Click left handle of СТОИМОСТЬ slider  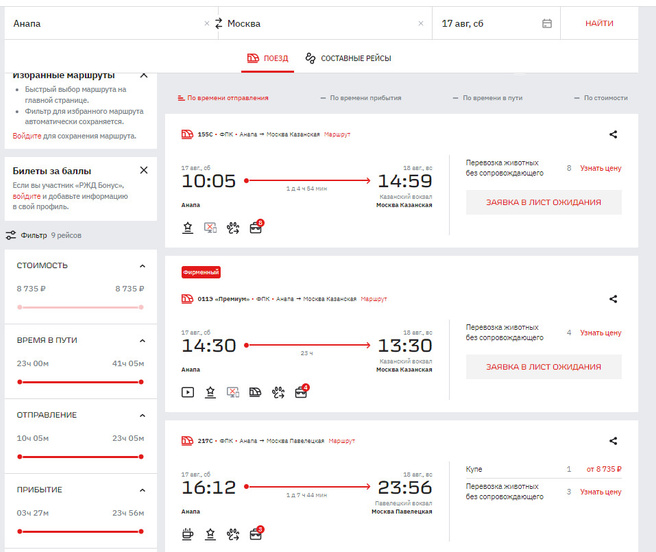20,307
